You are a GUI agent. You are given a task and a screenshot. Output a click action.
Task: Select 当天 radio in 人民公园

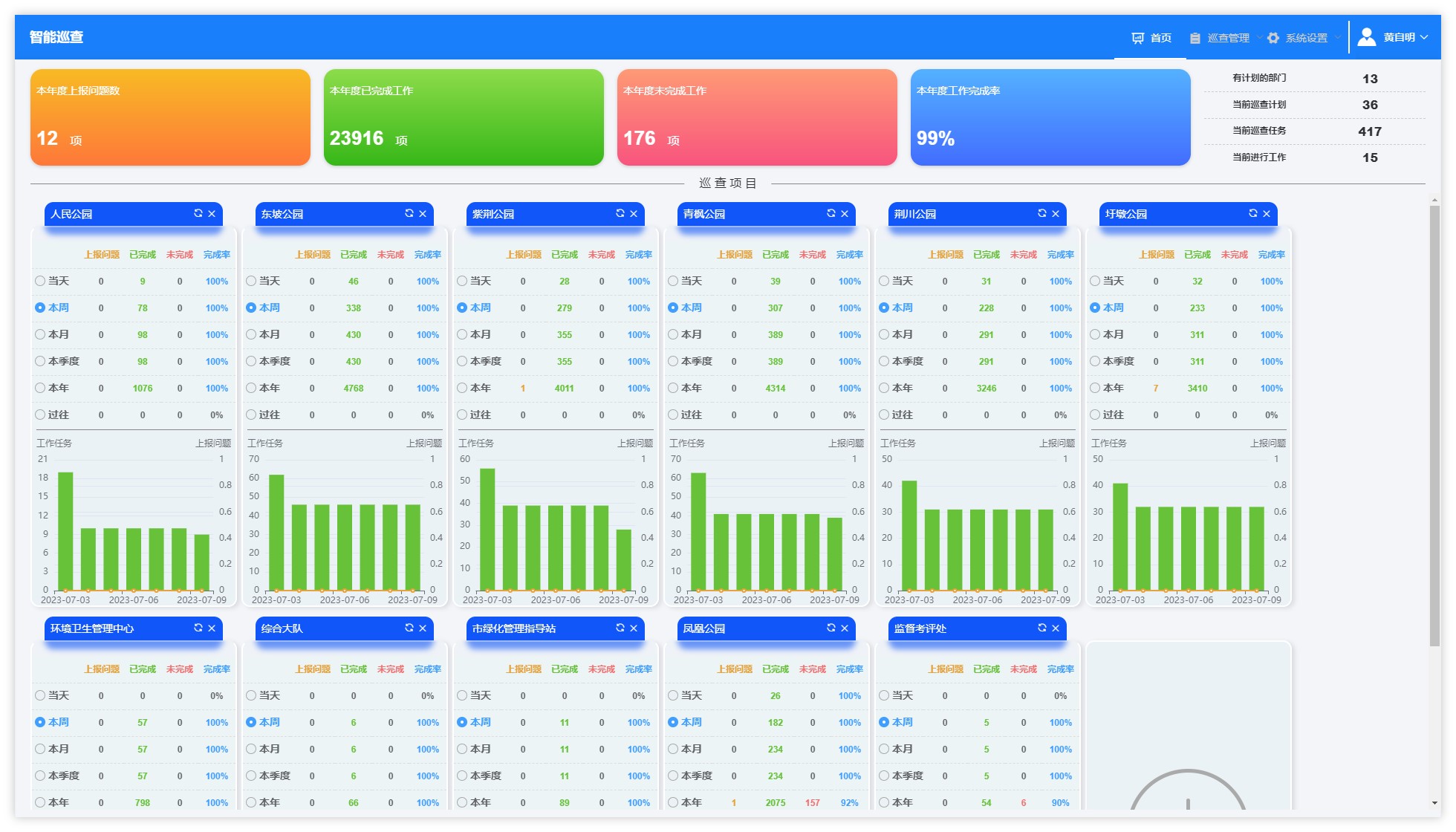tap(40, 281)
